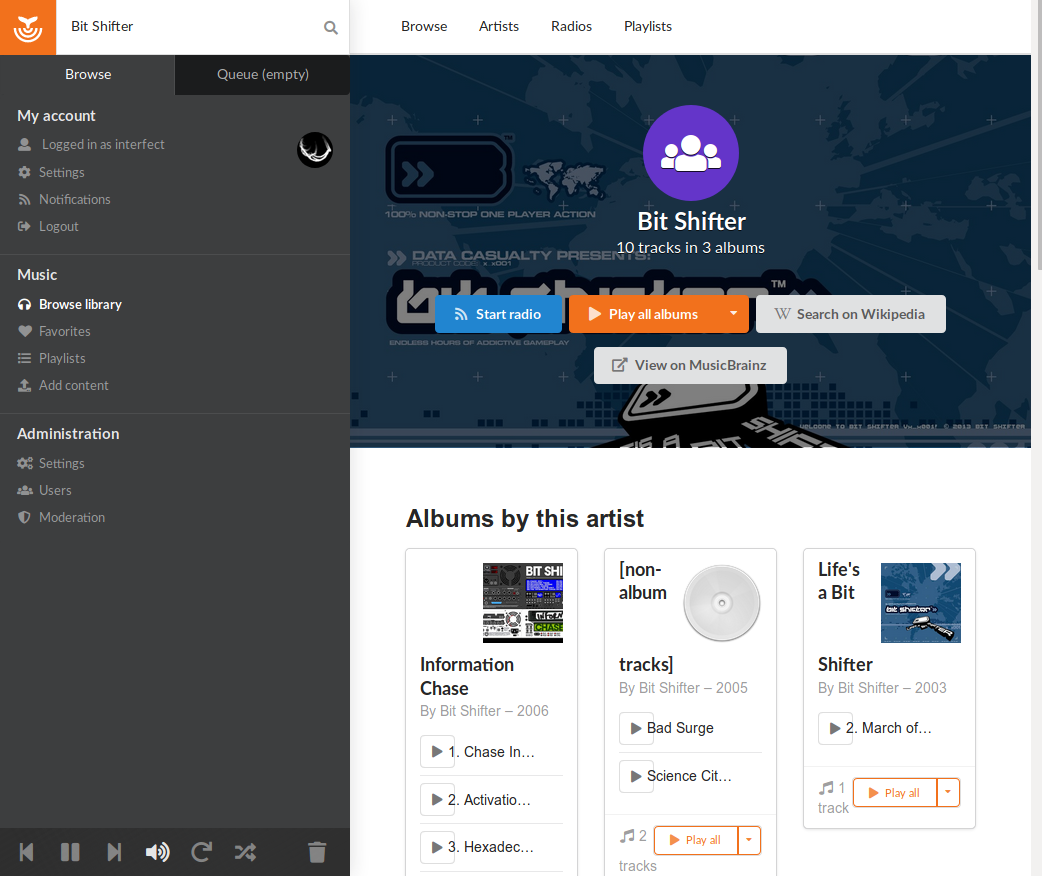Image resolution: width=1042 pixels, height=876 pixels.
Task: Open Users administration page
Action: pos(54,491)
